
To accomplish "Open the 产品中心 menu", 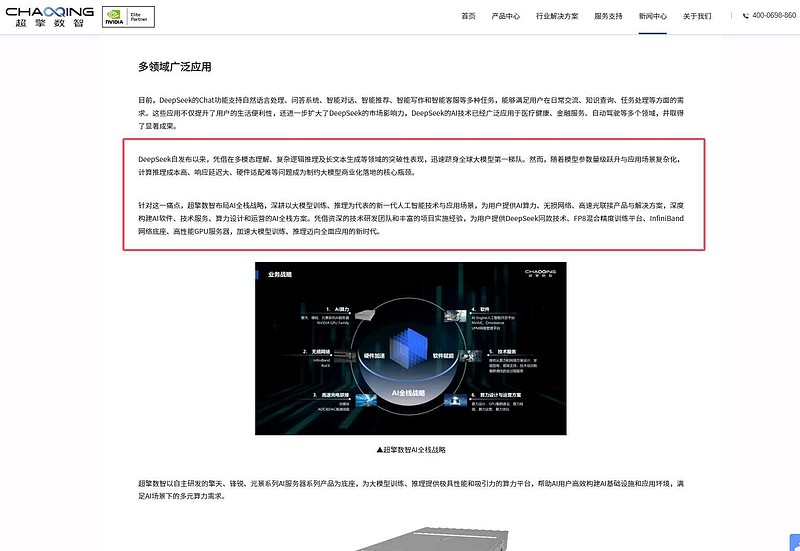I will [505, 16].
